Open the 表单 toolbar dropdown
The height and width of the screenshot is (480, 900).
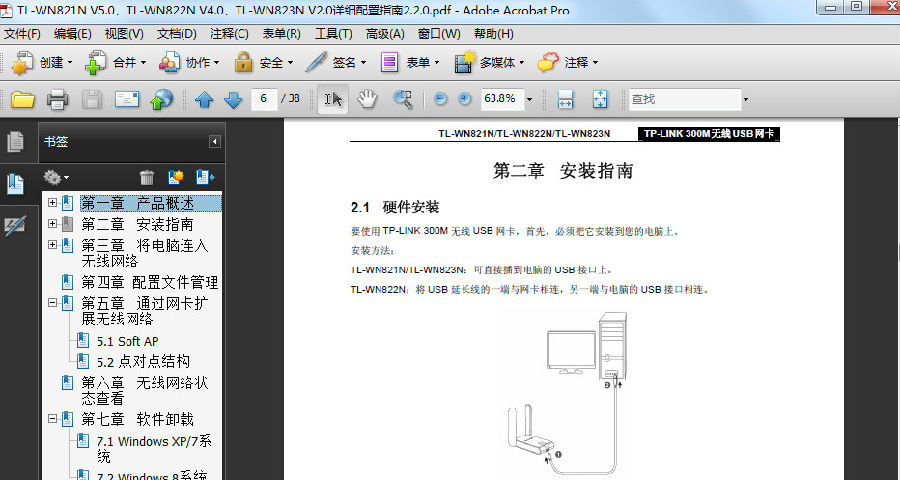(410, 63)
